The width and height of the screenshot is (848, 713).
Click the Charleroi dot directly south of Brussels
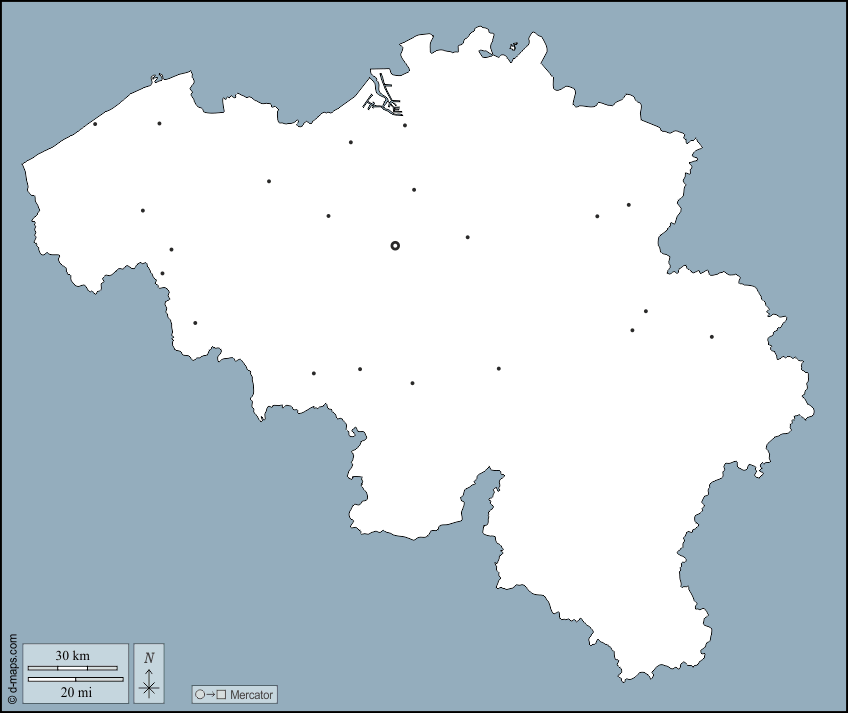412,383
